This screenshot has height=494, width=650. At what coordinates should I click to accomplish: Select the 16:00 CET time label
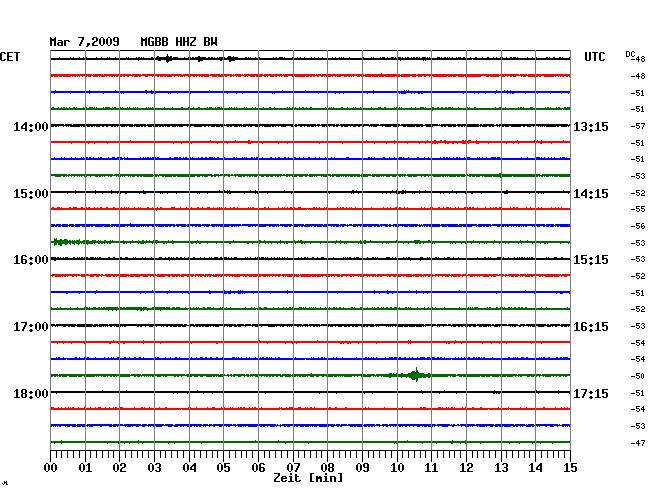coord(31,260)
